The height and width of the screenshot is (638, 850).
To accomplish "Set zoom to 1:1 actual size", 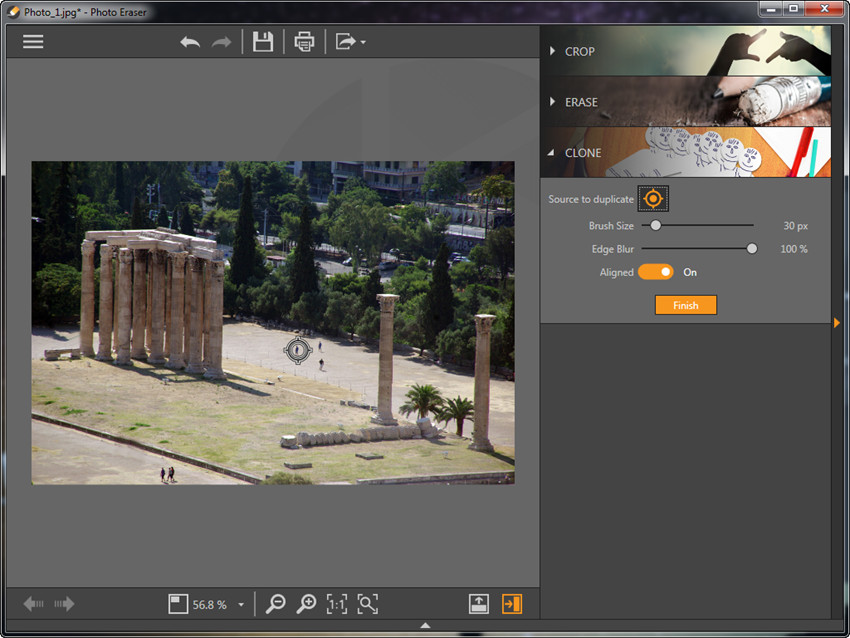I will [337, 604].
